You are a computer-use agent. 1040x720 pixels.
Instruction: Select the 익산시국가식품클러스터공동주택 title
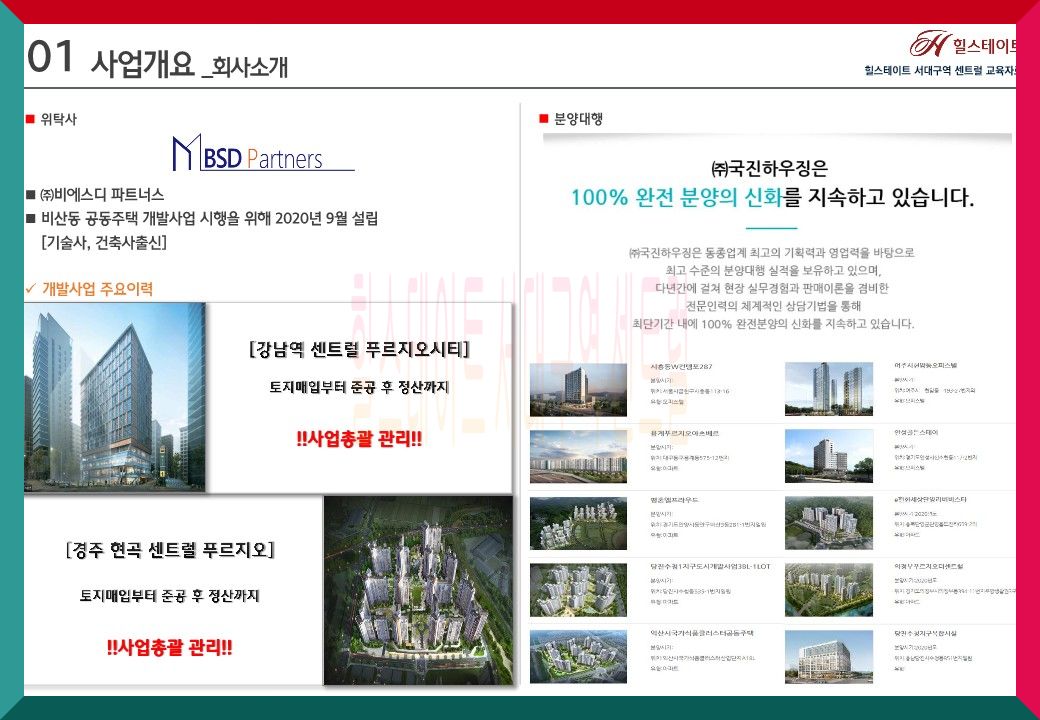702,633
